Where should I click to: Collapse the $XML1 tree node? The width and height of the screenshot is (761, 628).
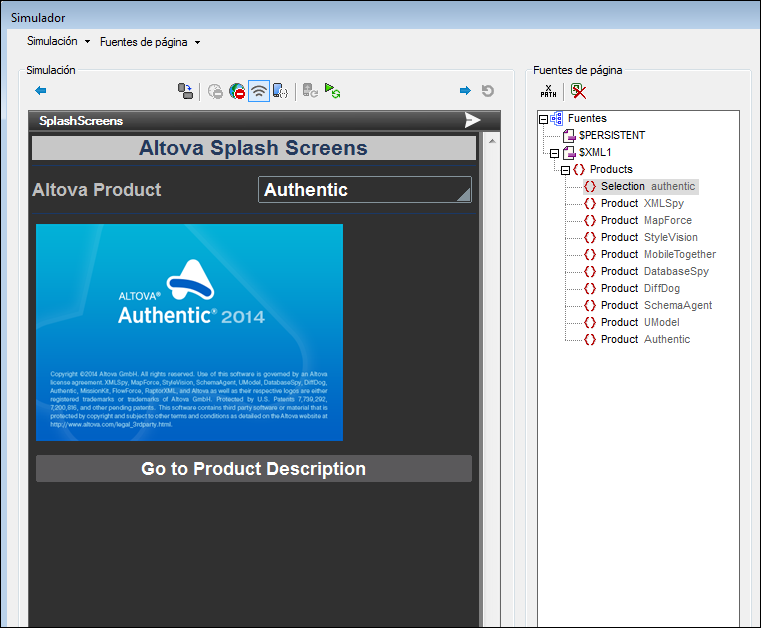555,153
